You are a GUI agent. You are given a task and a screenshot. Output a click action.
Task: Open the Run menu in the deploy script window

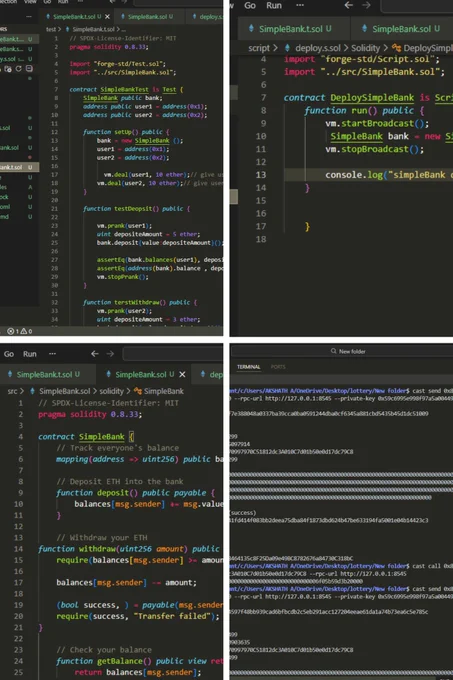coord(274,5)
